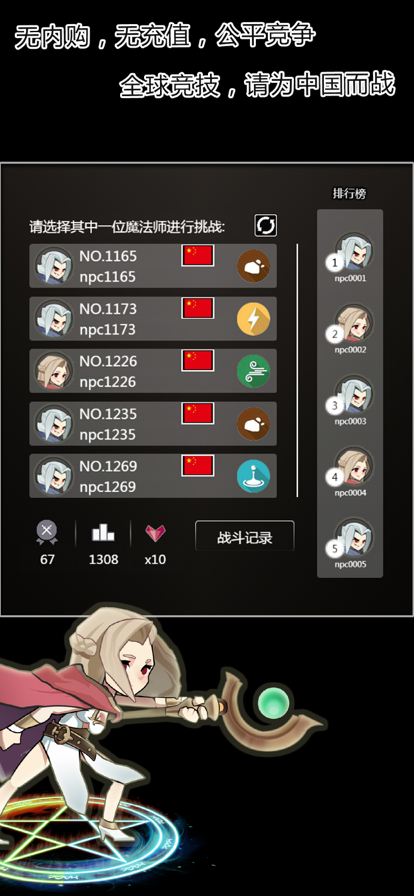Viewport: 414px width, 896px height.
Task: Select the lightning element icon for npc1173
Action: click(x=253, y=319)
